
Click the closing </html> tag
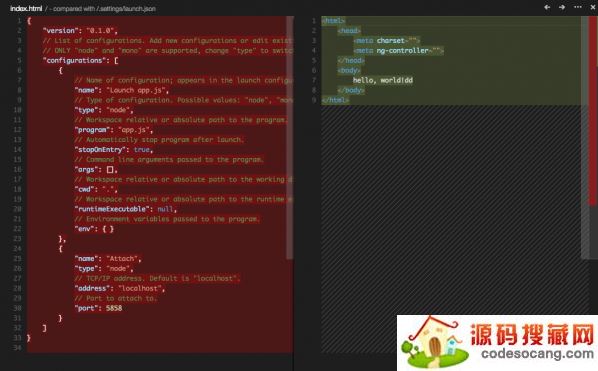335,100
